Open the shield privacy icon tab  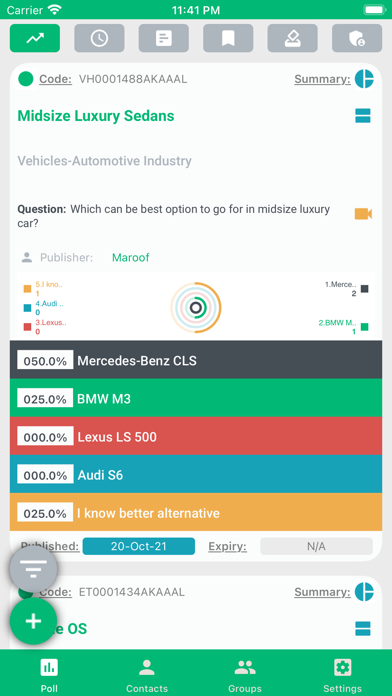pos(357,38)
